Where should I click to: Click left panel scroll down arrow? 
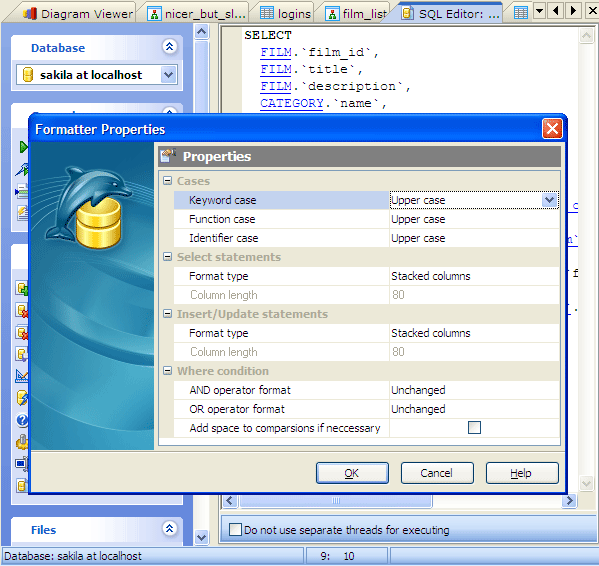point(201,537)
